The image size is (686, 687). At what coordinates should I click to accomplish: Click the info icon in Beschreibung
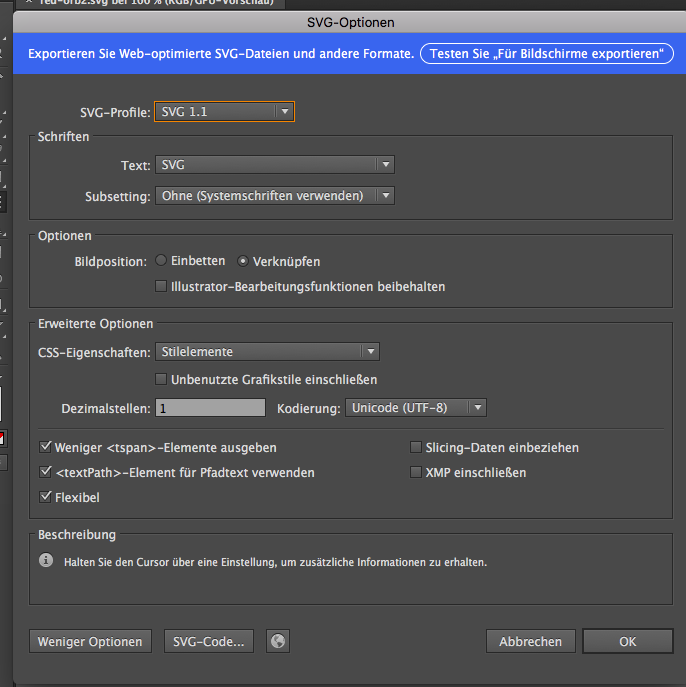pyautogui.click(x=46, y=562)
